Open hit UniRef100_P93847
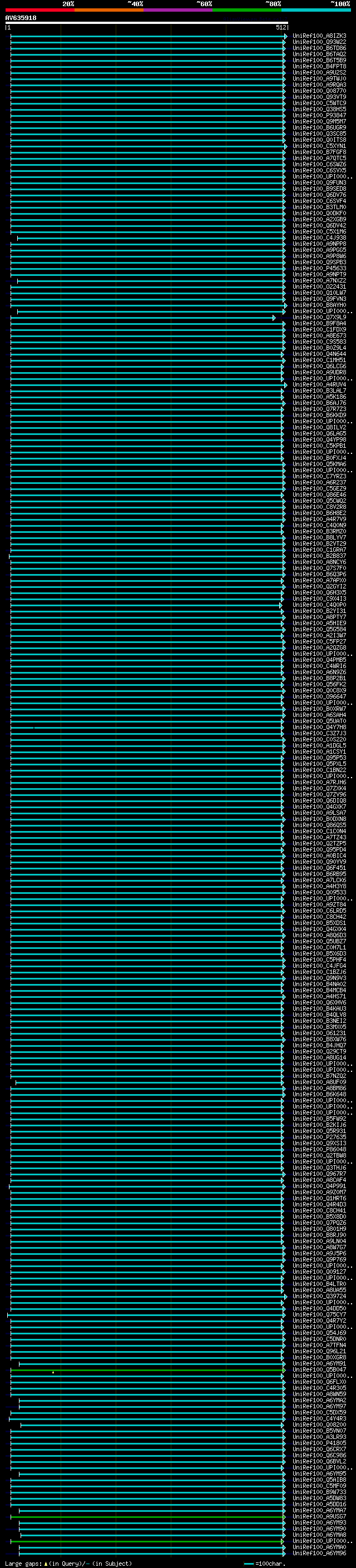 tap(319, 116)
